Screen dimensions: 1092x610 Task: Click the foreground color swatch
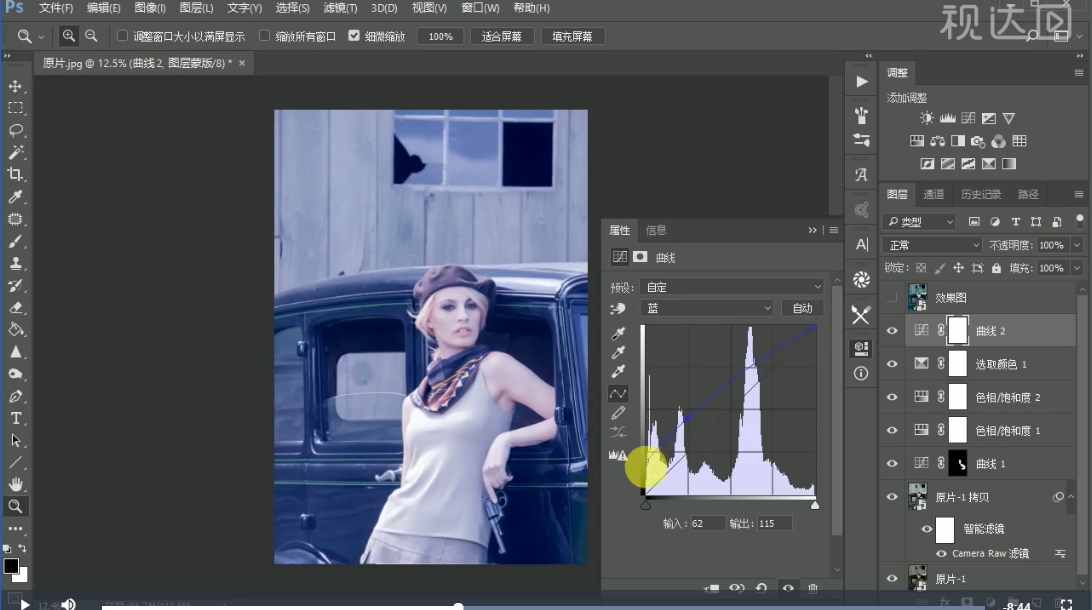11,566
